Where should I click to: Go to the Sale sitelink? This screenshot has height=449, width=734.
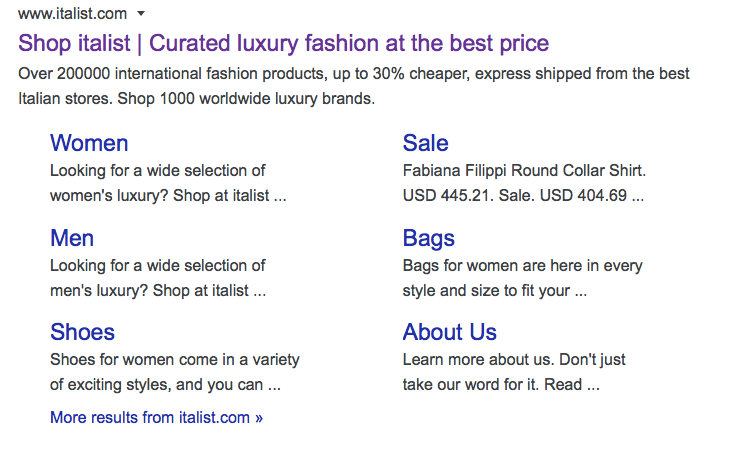(x=425, y=143)
